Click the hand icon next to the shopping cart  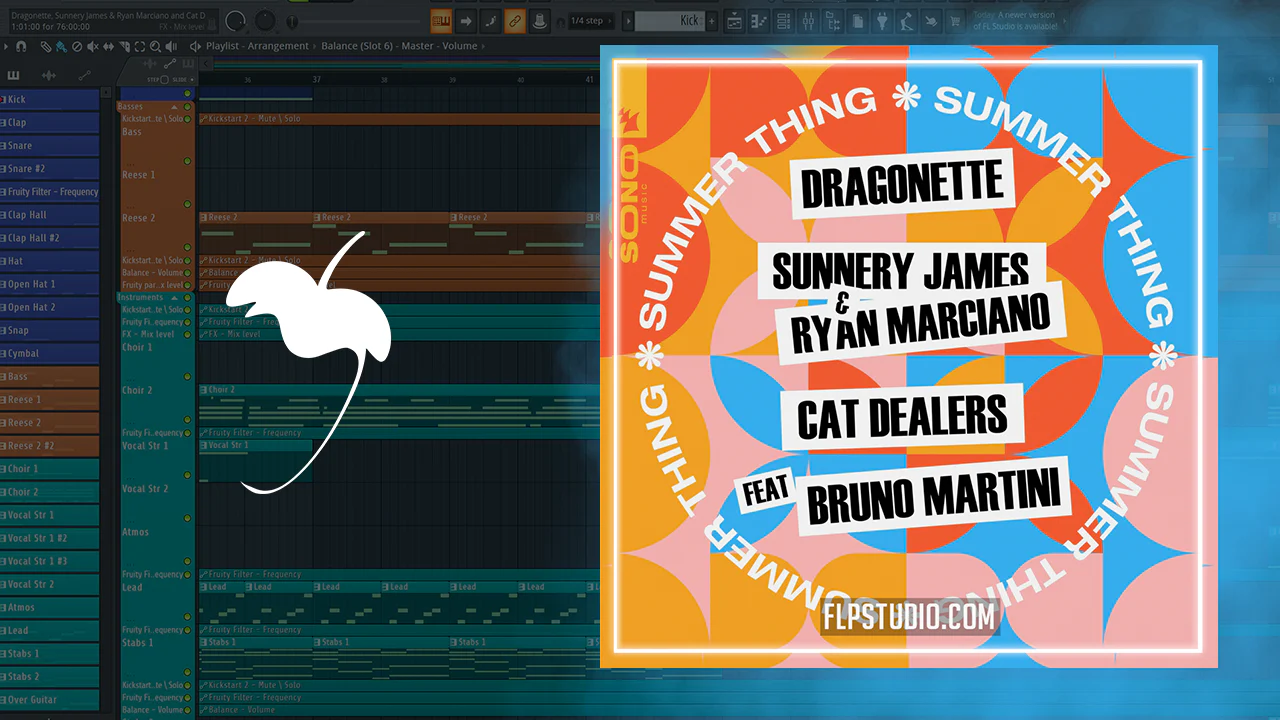coord(932,20)
